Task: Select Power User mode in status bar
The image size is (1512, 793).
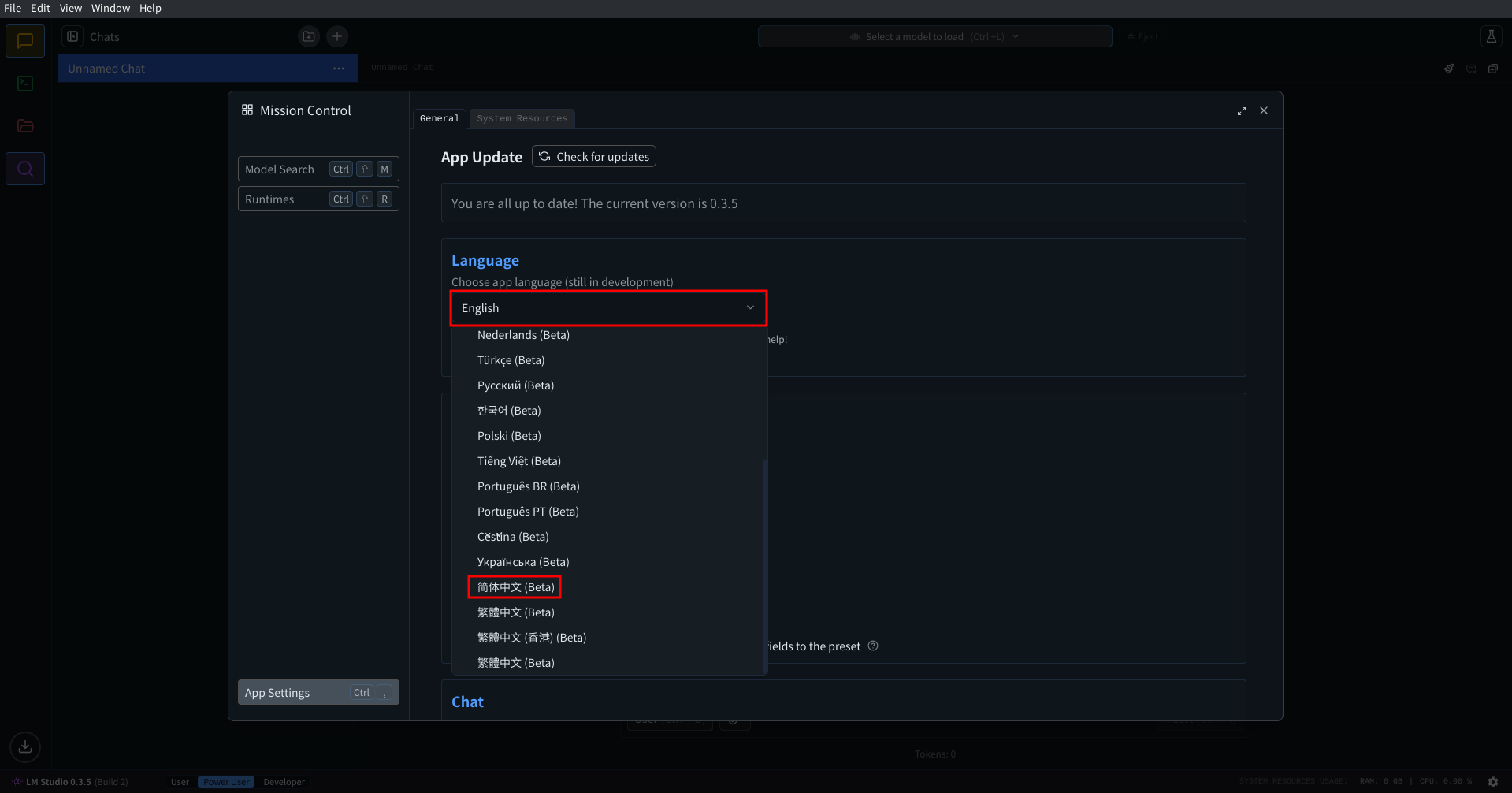Action: click(x=226, y=782)
